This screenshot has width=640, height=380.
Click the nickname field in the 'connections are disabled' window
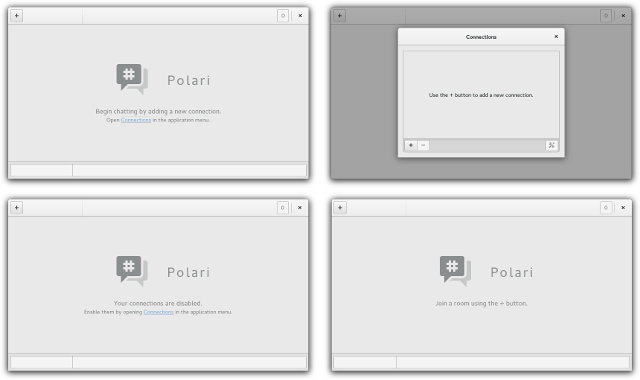(41, 362)
